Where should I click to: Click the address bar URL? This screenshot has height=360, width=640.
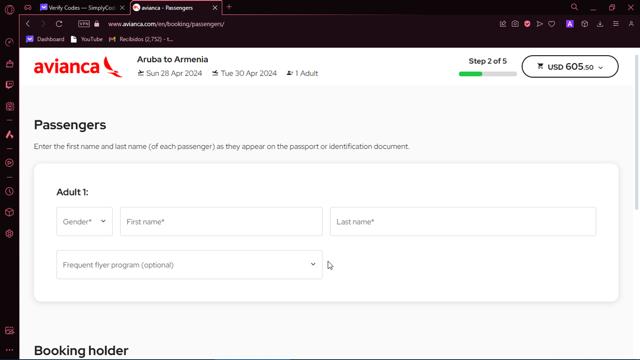click(166, 24)
